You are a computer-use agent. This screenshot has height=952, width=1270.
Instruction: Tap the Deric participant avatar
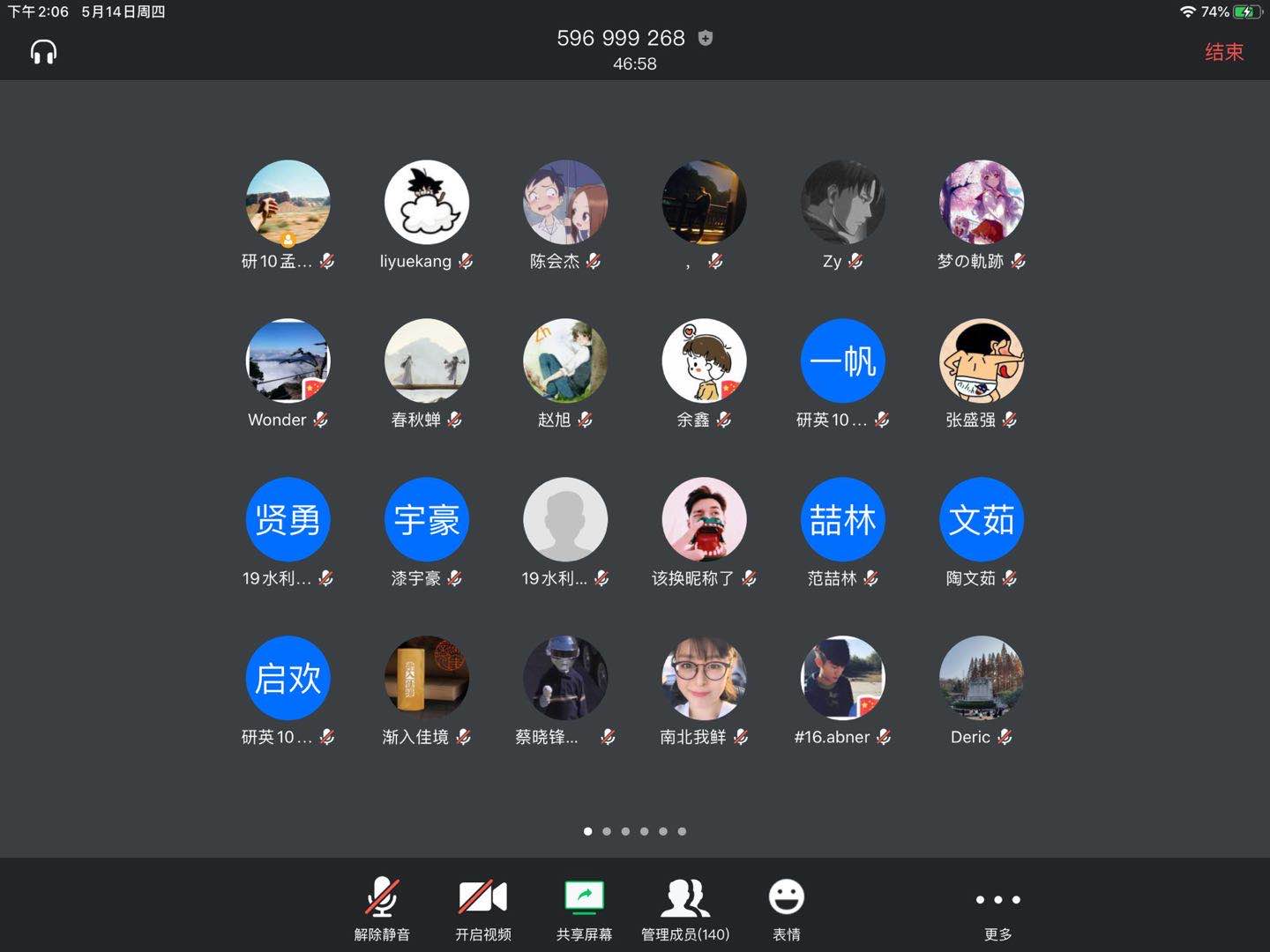(x=982, y=678)
